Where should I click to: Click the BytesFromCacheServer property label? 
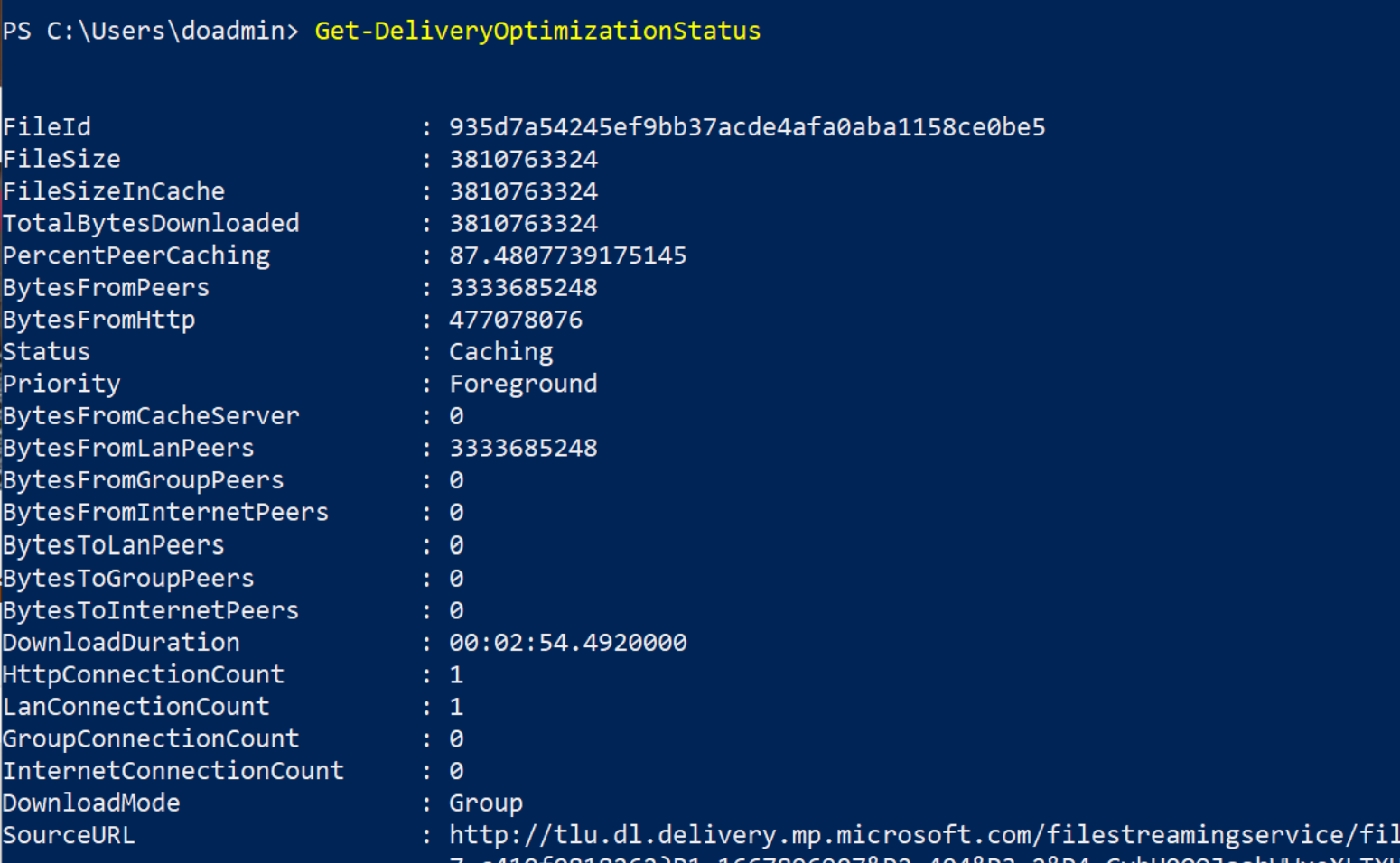(151, 416)
